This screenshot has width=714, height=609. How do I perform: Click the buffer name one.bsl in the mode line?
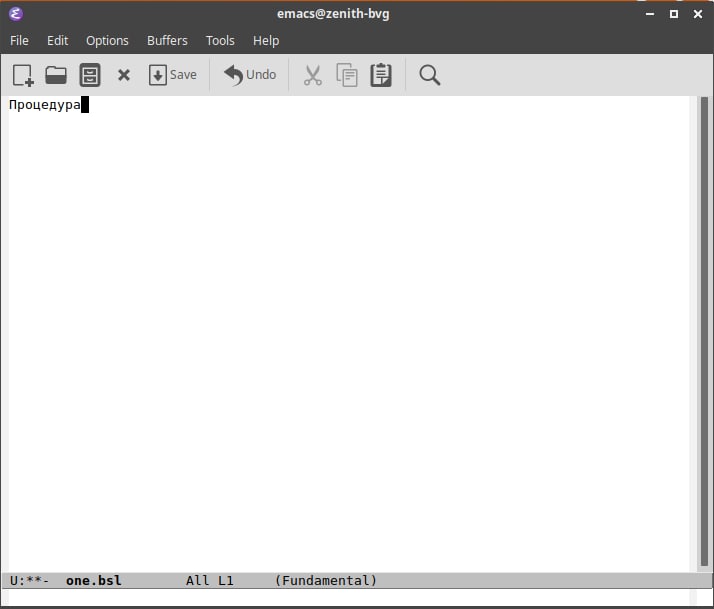pos(94,580)
